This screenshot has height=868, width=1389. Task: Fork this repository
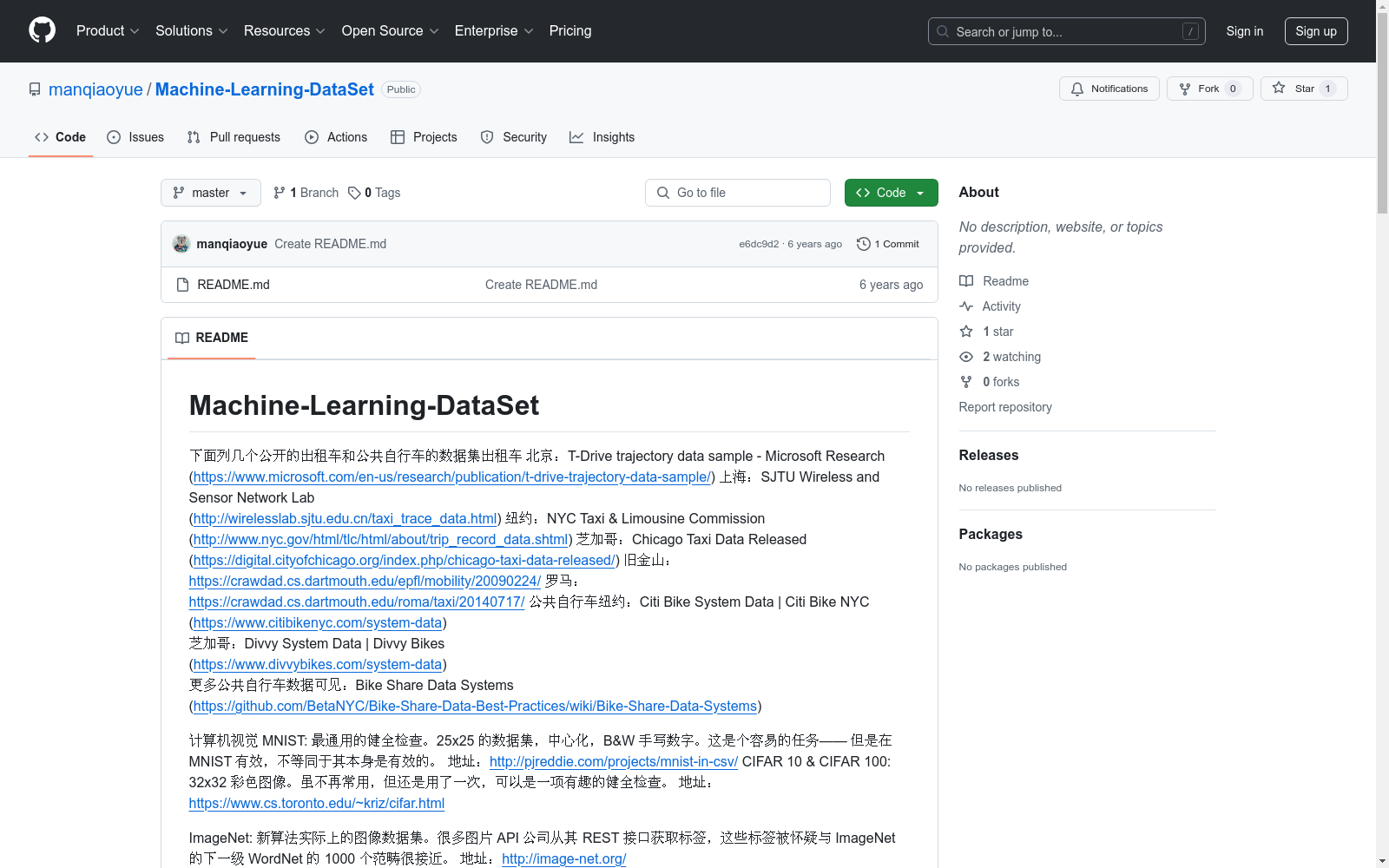pos(1209,89)
